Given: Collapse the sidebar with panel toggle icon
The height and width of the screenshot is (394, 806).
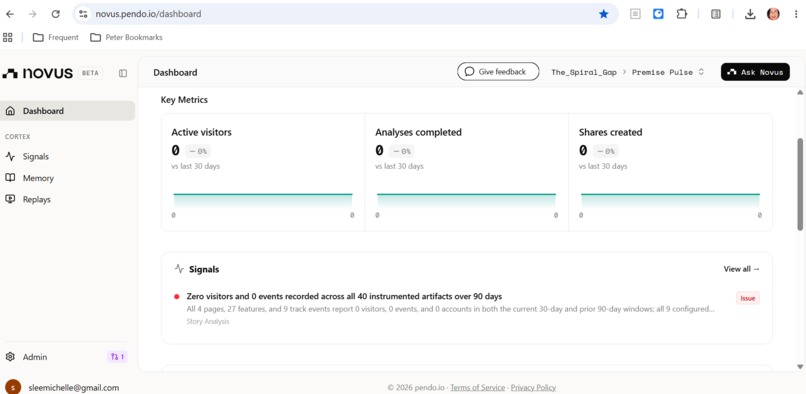Looking at the screenshot, I should click(x=123, y=73).
